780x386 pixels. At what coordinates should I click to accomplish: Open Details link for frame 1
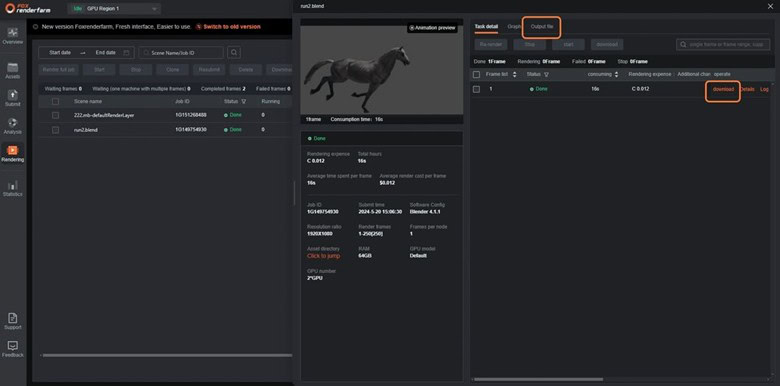(x=747, y=90)
